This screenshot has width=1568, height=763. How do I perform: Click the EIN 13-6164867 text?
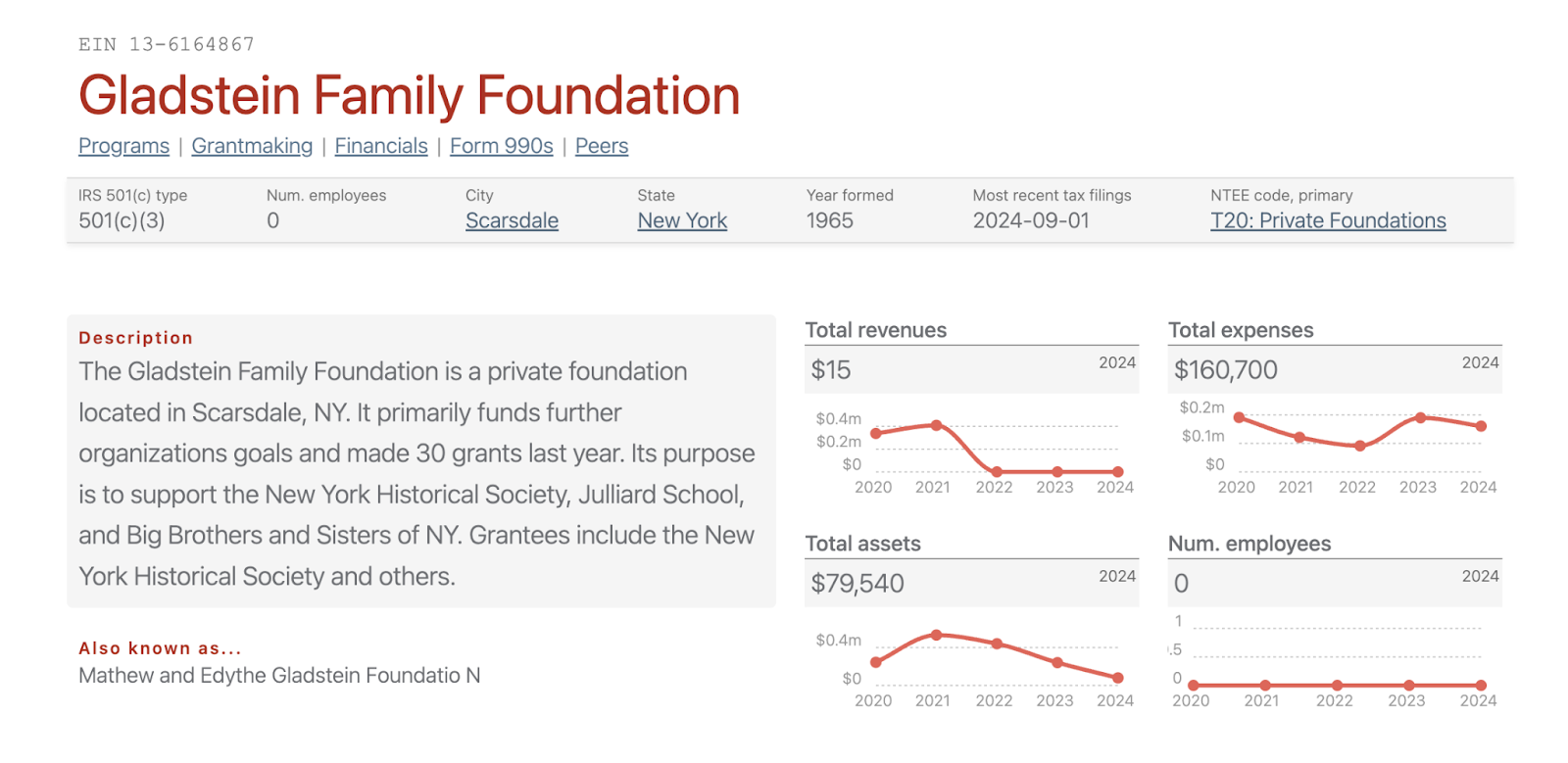[x=167, y=44]
